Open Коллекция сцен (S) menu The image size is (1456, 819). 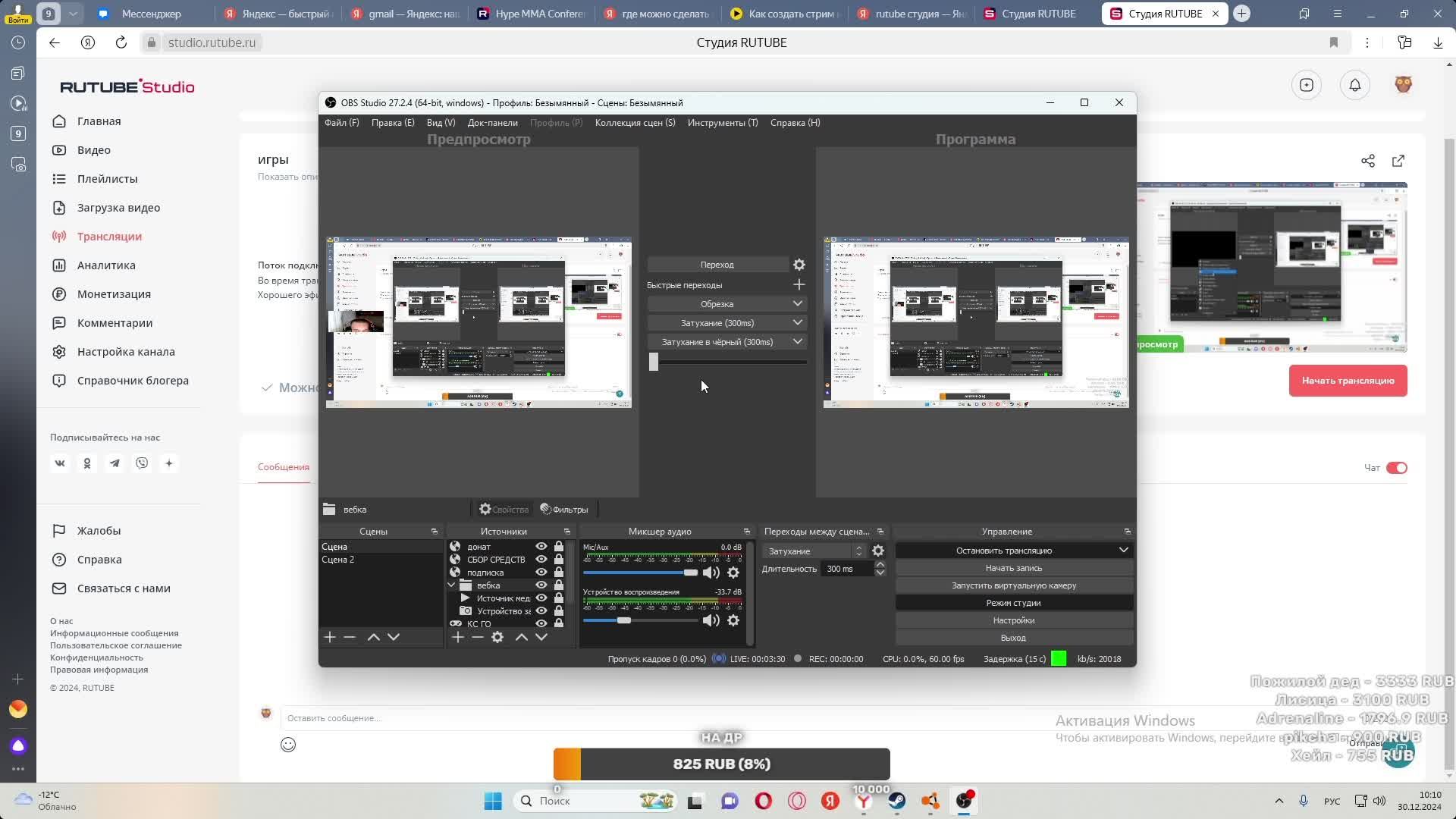(635, 123)
